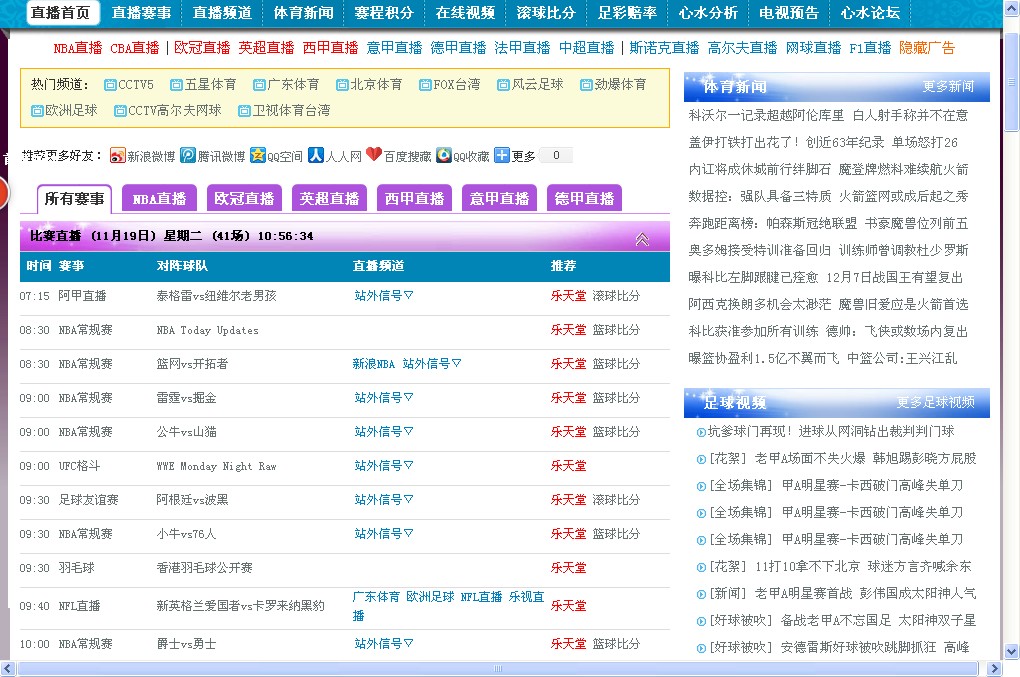Viewport: 1020px width, 677px height.
Task: Click the horizontal scrollbar right arrow
Action: (x=995, y=669)
